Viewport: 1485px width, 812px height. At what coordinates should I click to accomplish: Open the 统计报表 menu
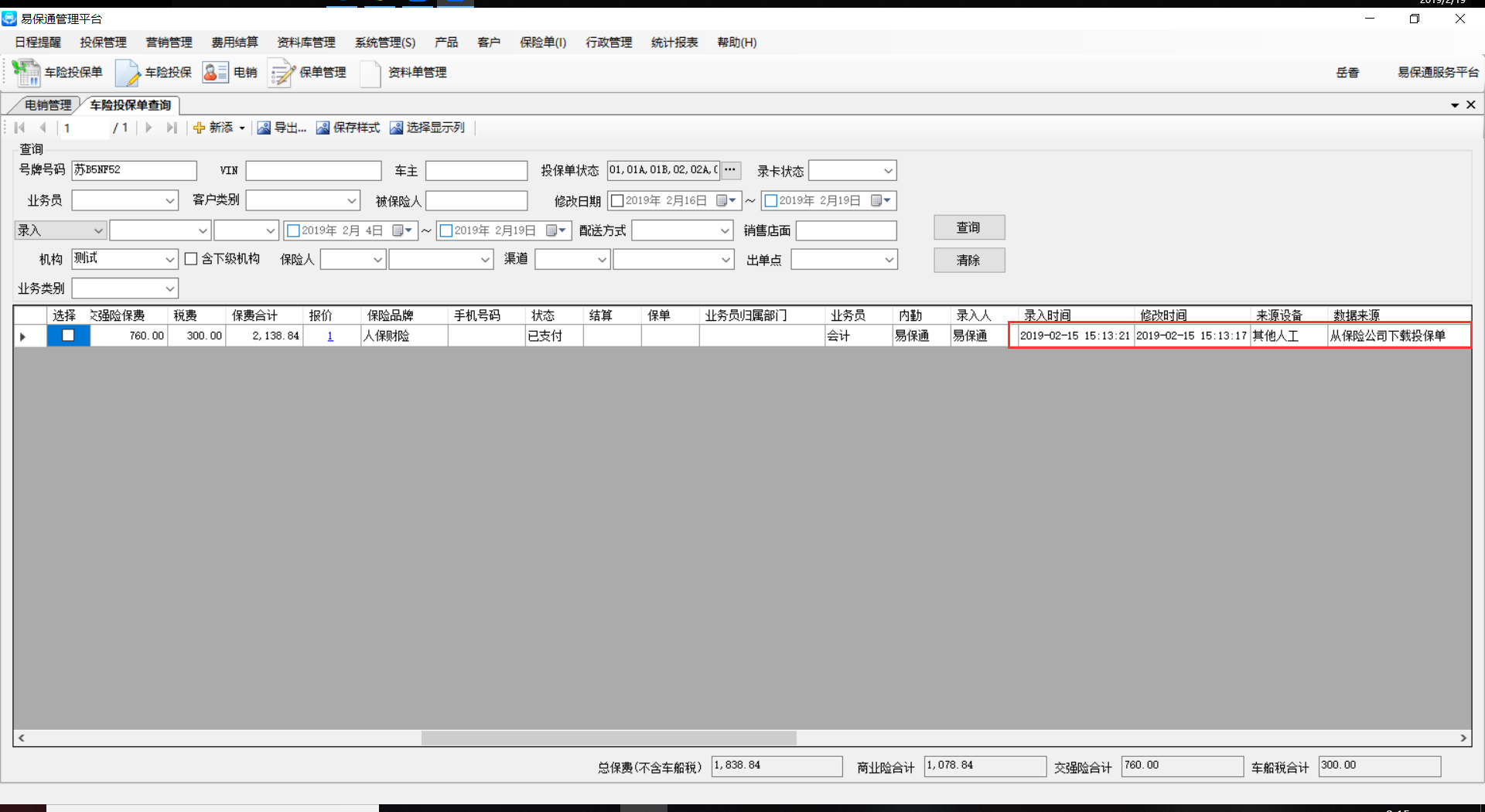674,43
